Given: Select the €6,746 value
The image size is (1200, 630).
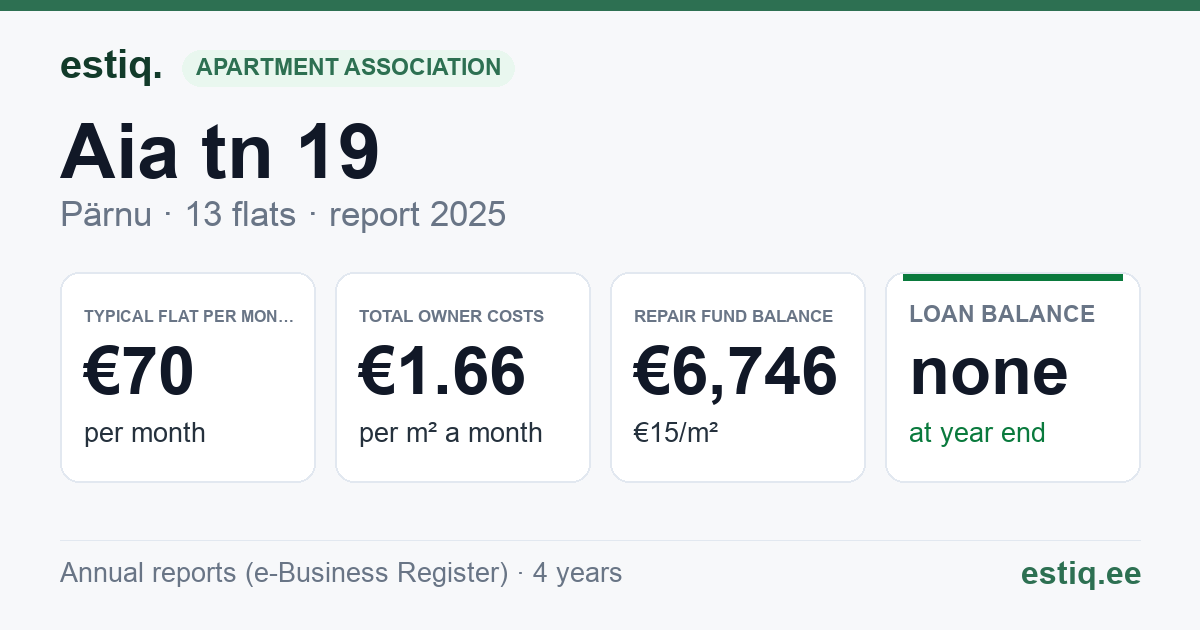Looking at the screenshot, I should [x=736, y=372].
